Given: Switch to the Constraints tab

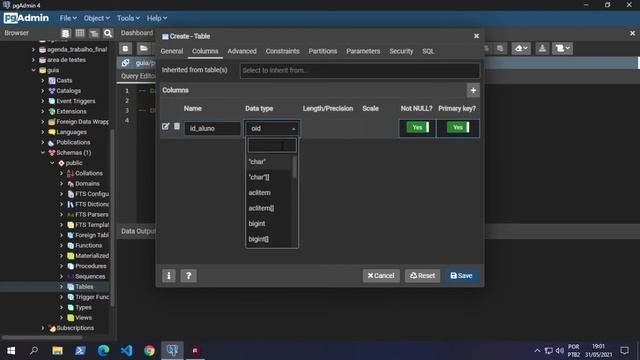Looking at the screenshot, I should [282, 51].
